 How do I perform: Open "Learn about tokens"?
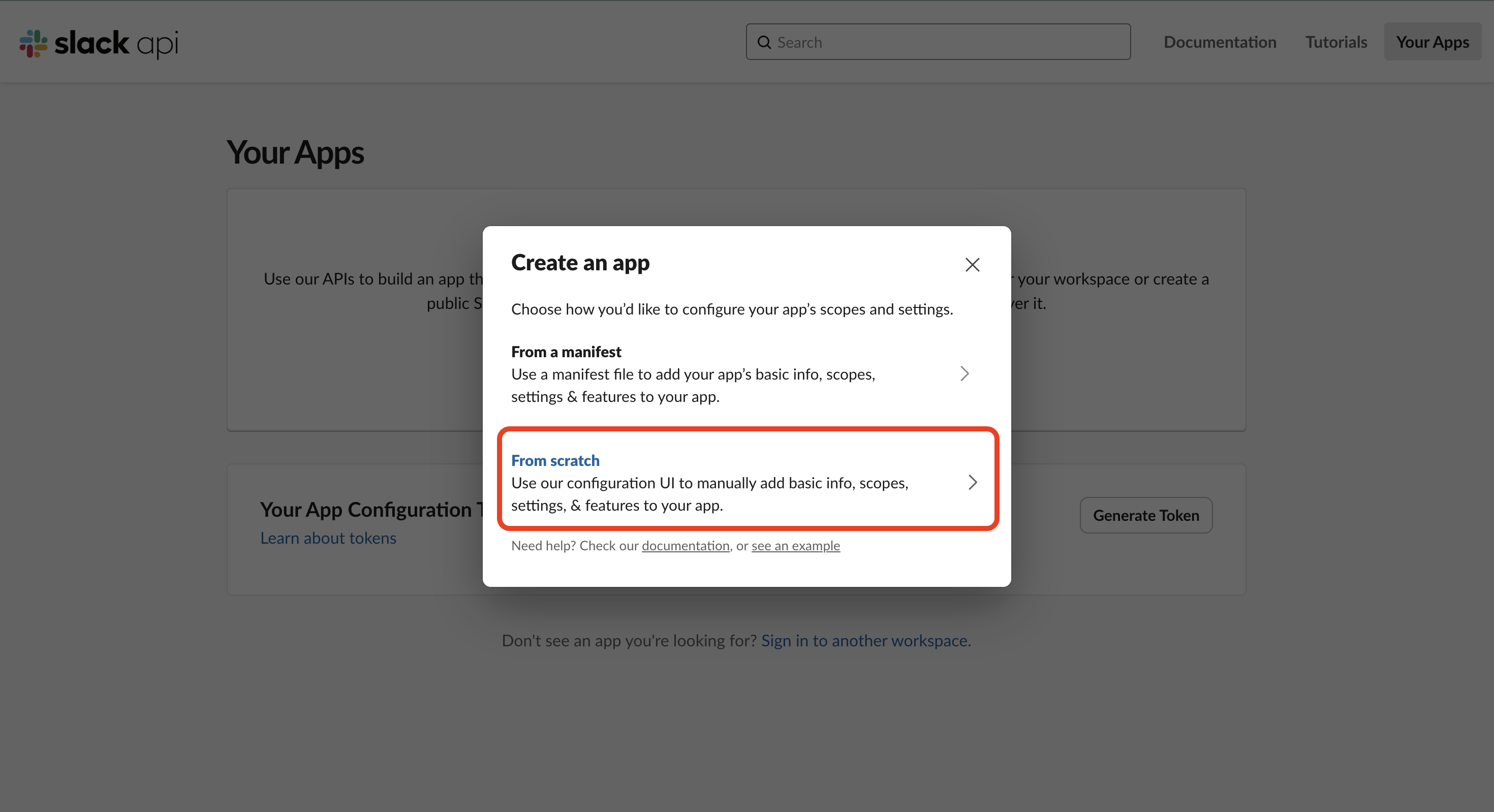pyautogui.click(x=328, y=538)
